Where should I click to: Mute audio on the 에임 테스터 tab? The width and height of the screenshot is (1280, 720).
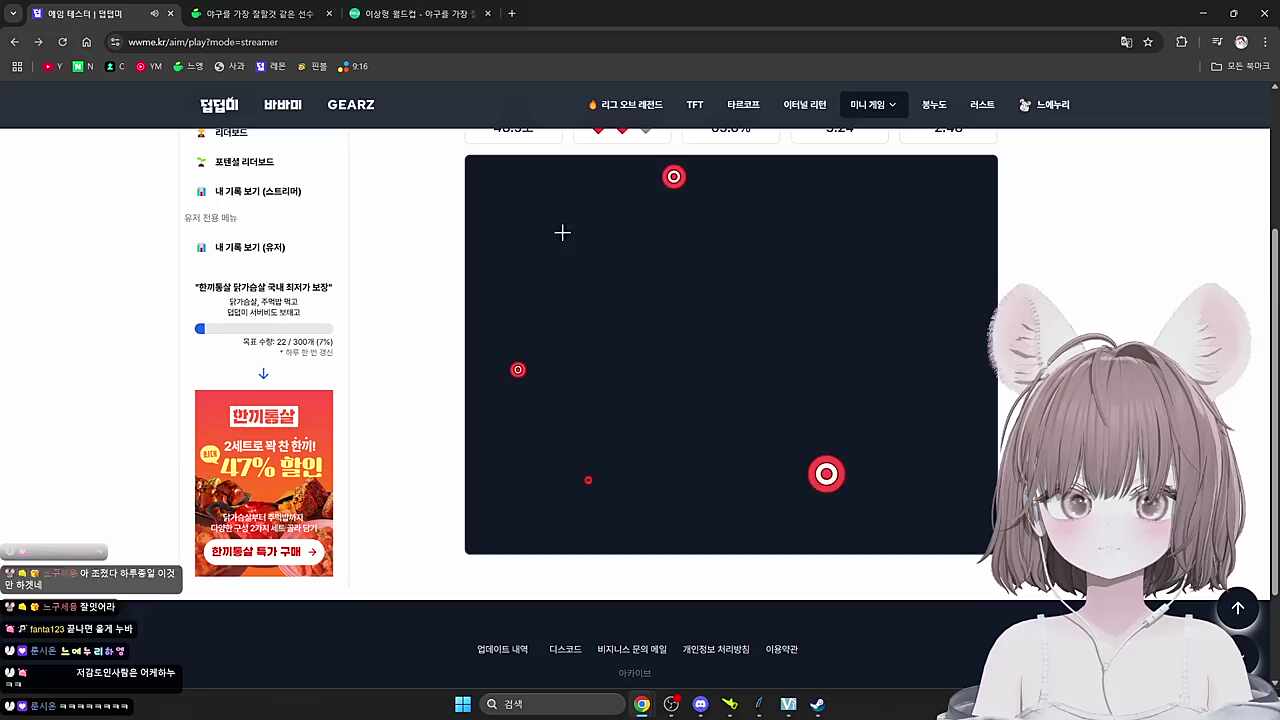pyautogui.click(x=154, y=14)
